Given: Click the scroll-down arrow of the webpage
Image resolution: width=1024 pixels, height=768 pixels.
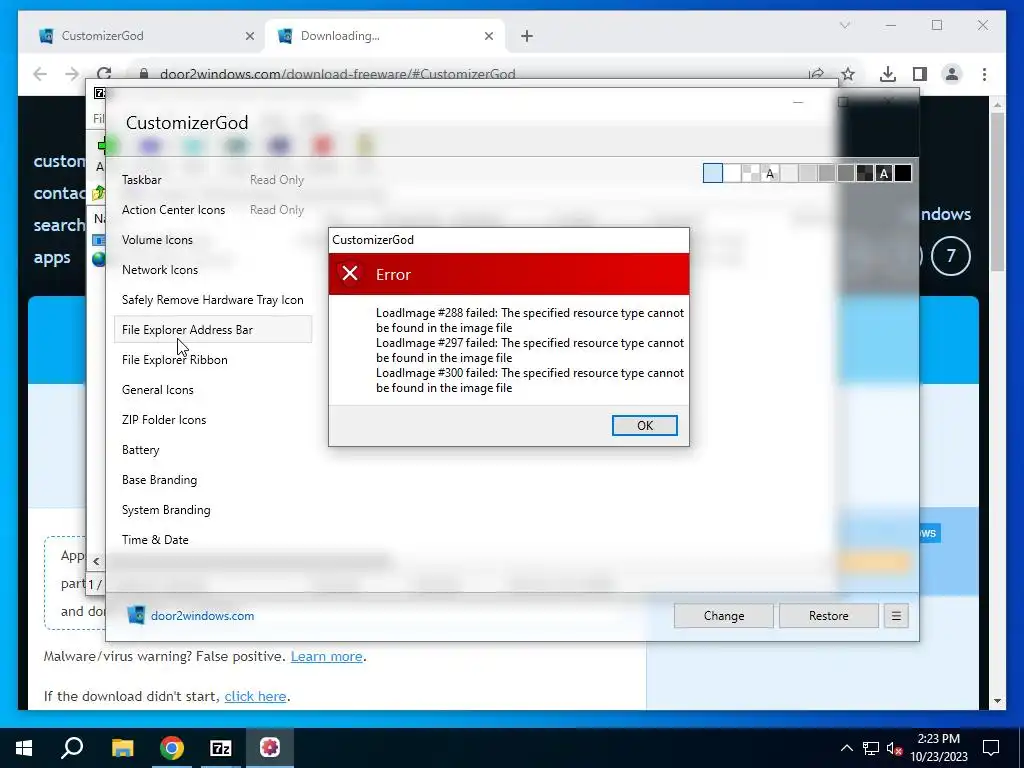Looking at the screenshot, I should pyautogui.click(x=997, y=701).
